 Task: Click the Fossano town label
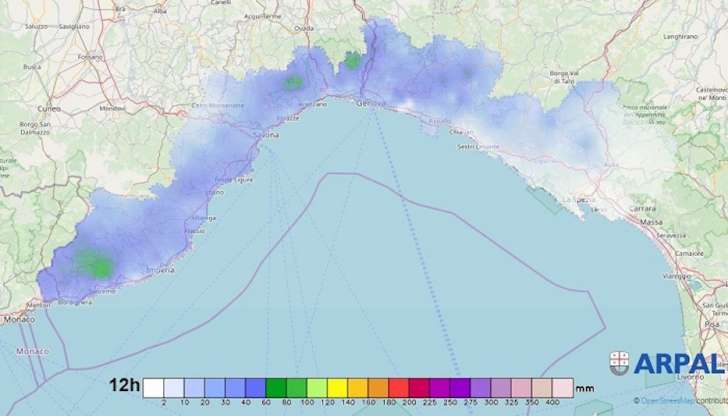coord(90,57)
